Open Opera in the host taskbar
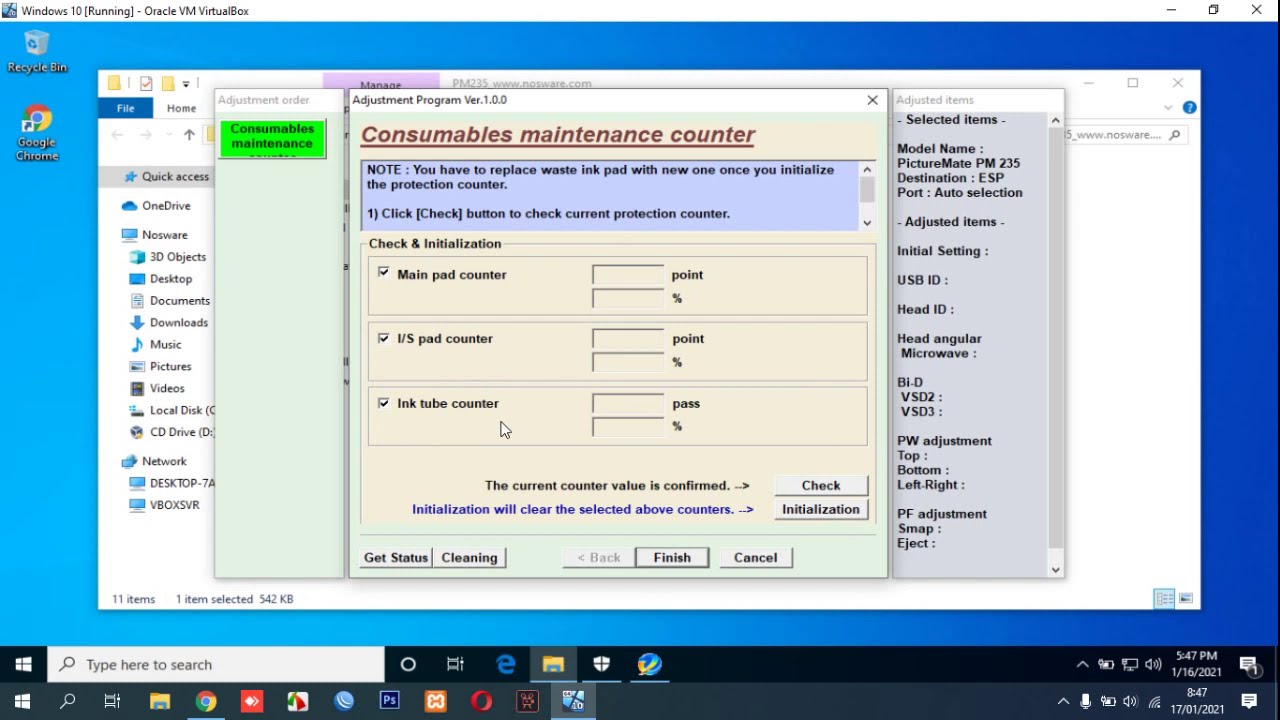The image size is (1280, 720). [481, 701]
